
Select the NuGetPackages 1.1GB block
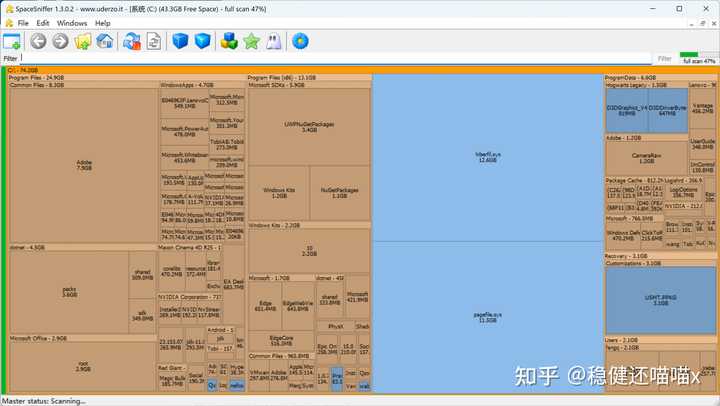(340, 193)
